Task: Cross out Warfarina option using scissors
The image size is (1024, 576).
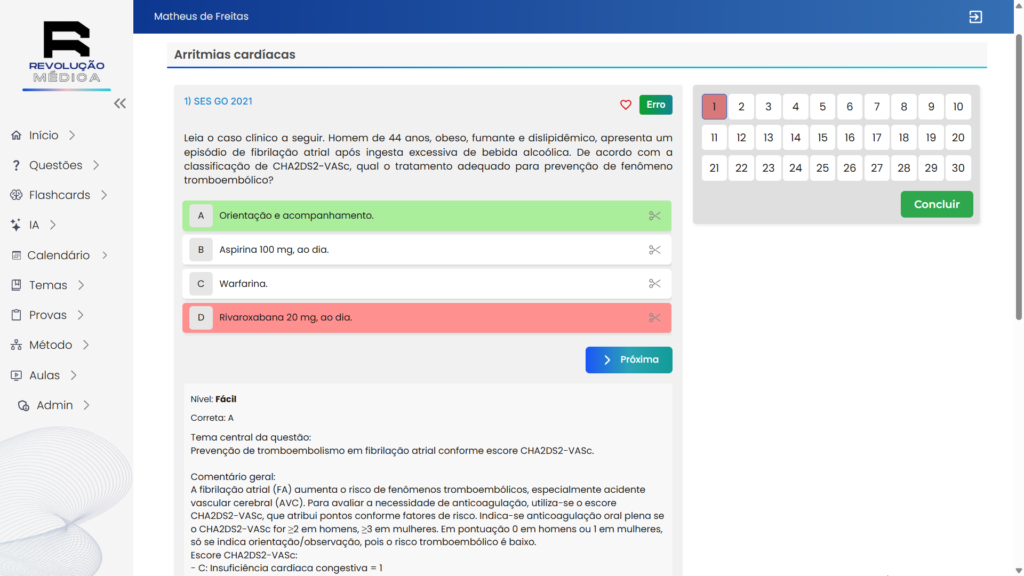Action: (654, 284)
